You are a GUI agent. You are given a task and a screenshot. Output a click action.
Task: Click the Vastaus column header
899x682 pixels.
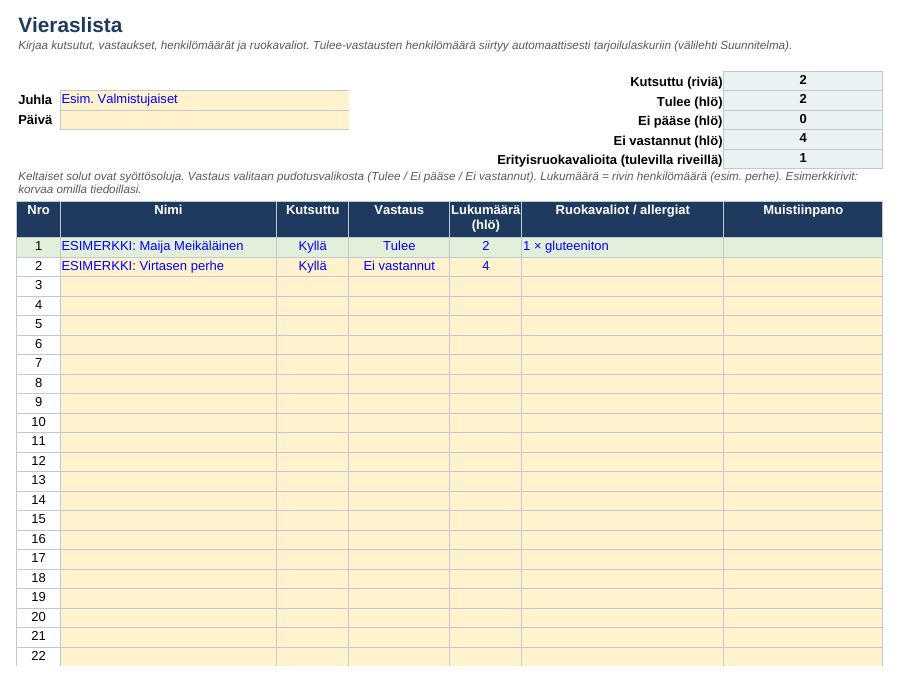coord(399,219)
